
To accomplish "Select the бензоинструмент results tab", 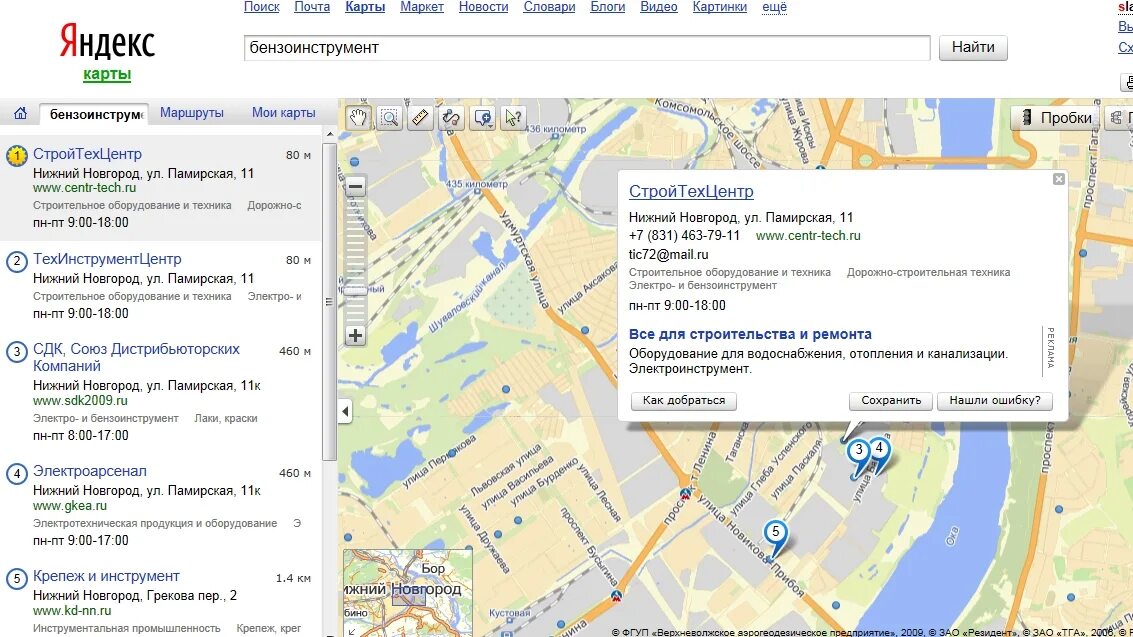I will (x=96, y=114).
